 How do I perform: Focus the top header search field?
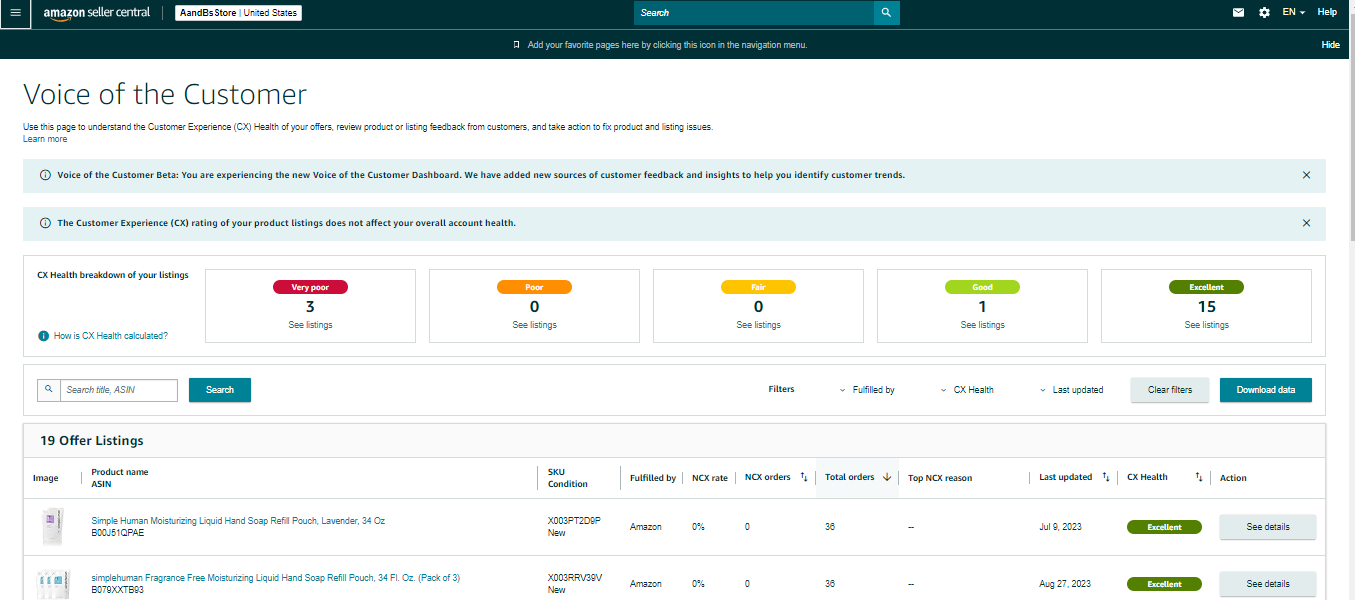(x=754, y=13)
